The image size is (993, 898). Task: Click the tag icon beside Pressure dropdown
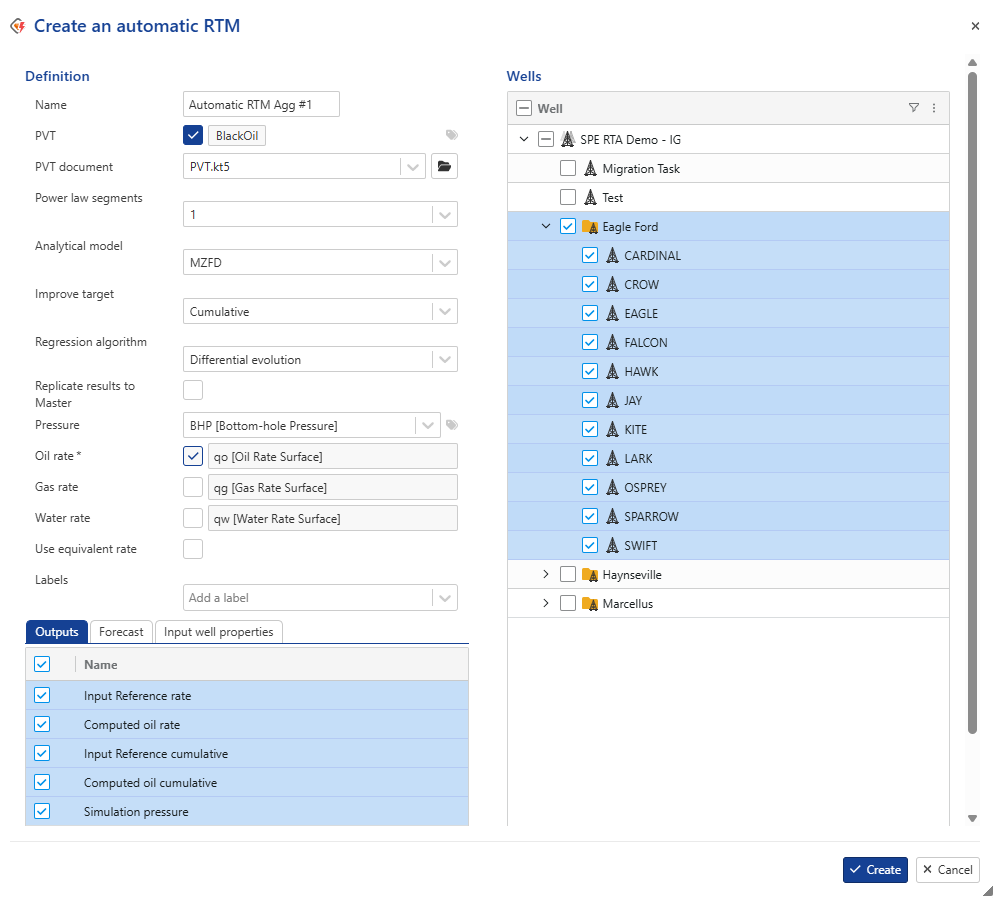(x=452, y=425)
